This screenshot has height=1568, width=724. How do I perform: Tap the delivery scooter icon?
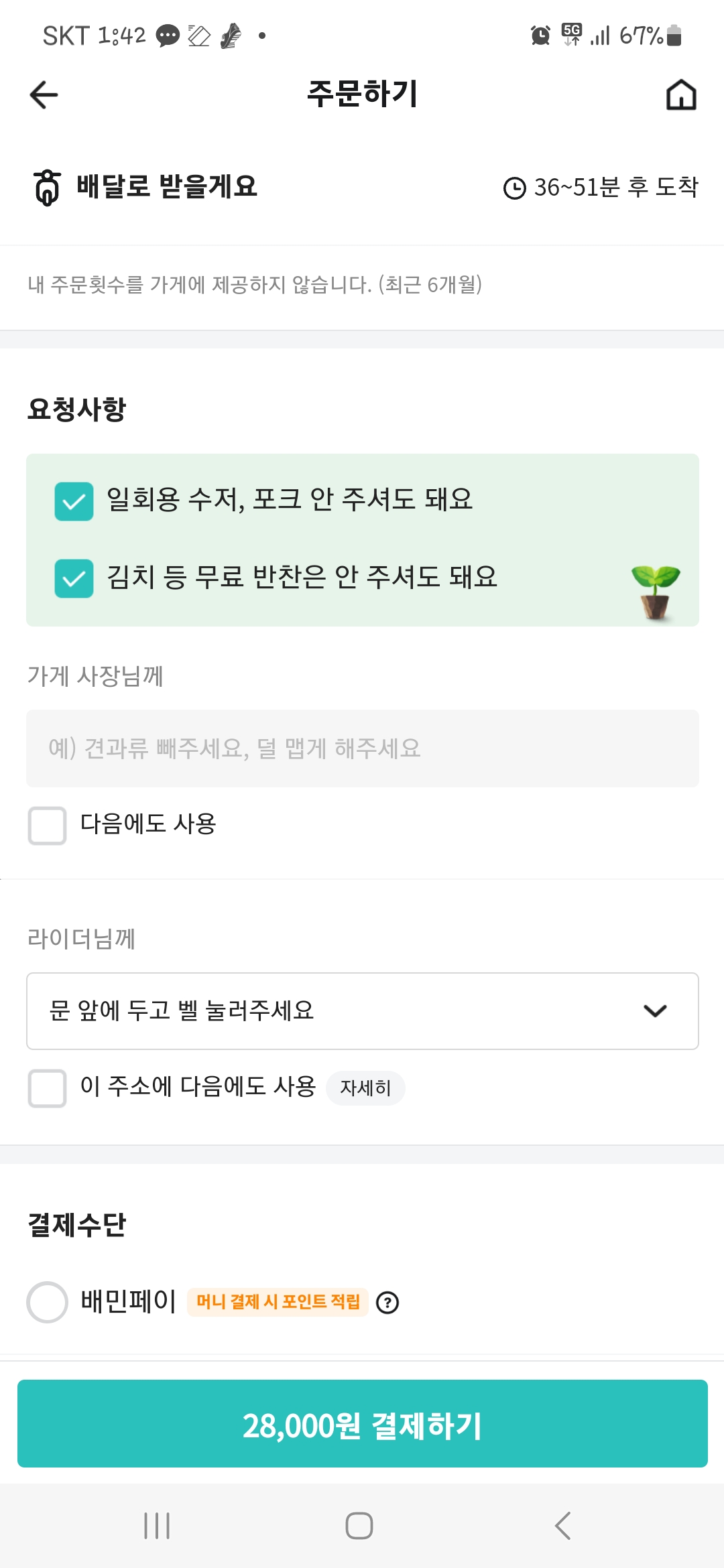[47, 187]
